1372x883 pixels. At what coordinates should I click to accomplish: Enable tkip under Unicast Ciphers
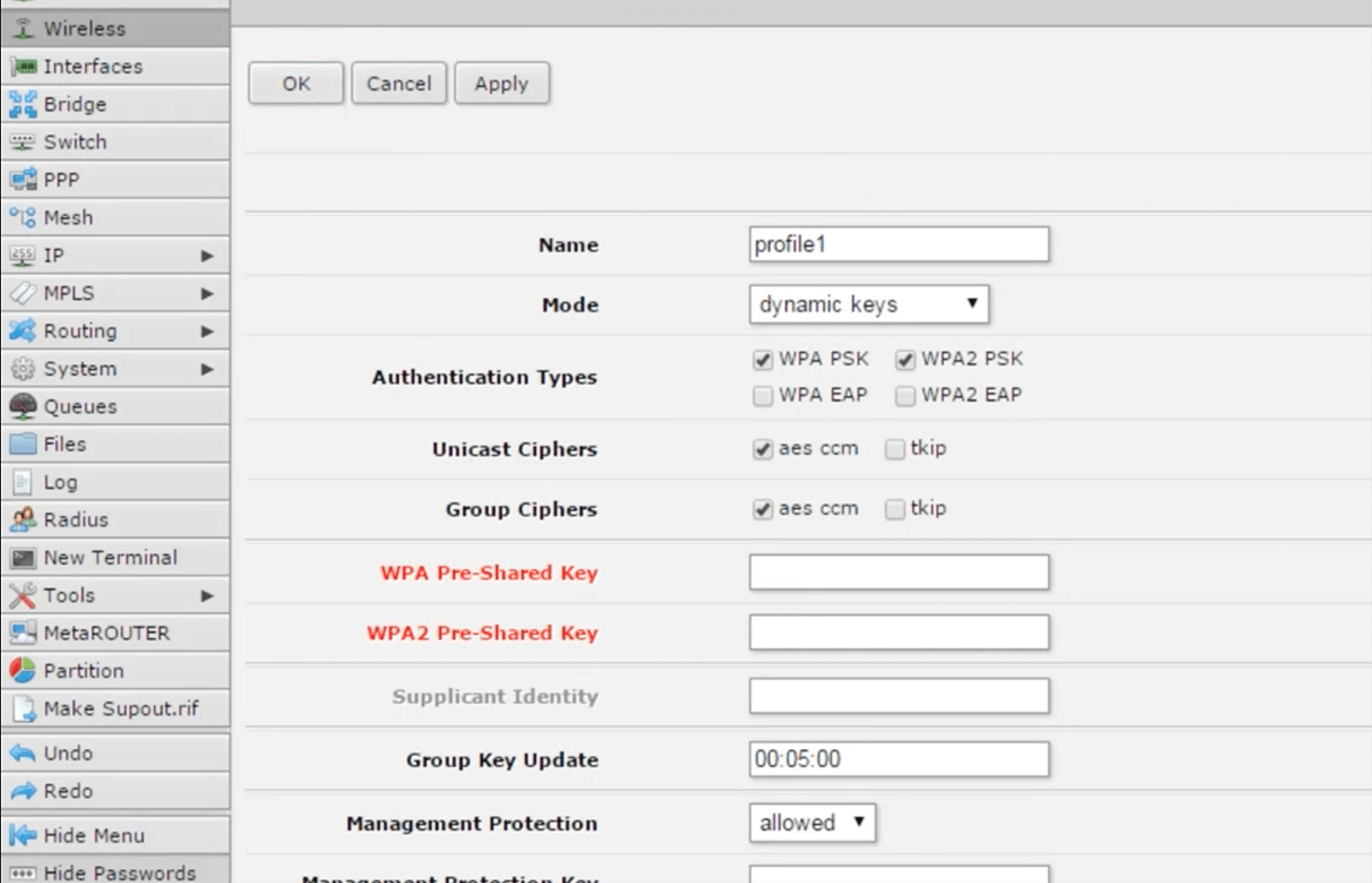895,448
